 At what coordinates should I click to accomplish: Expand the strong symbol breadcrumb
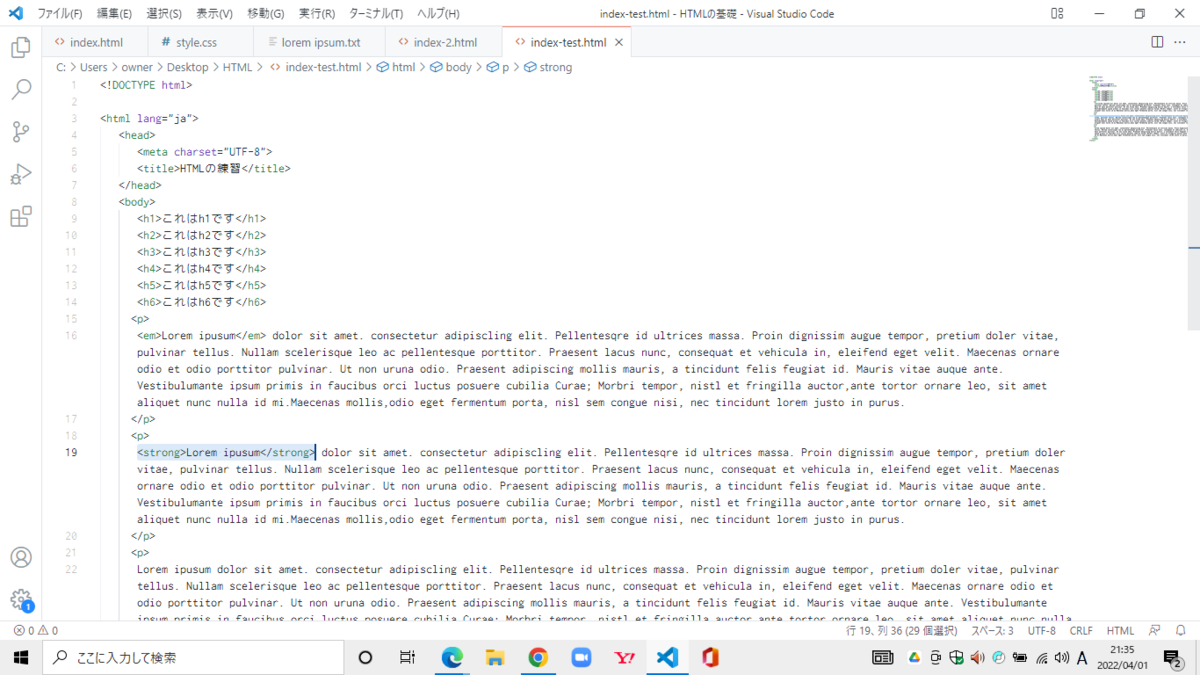tap(548, 67)
